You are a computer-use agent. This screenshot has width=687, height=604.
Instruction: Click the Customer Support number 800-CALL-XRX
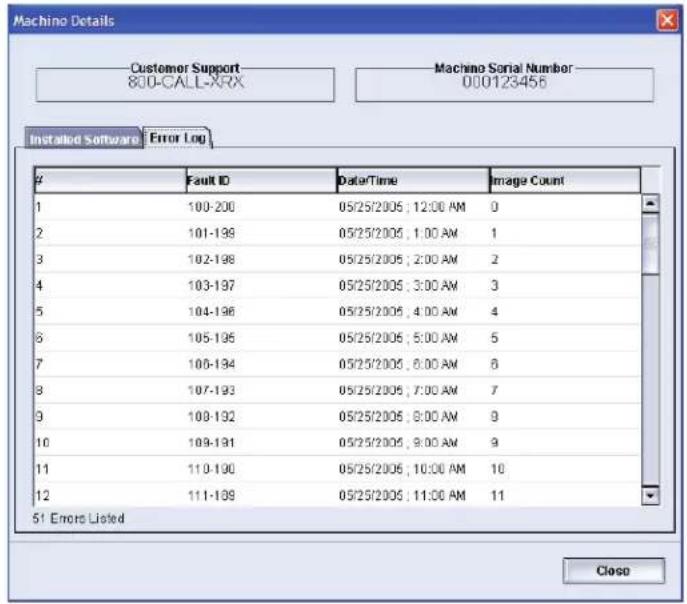tap(185, 82)
